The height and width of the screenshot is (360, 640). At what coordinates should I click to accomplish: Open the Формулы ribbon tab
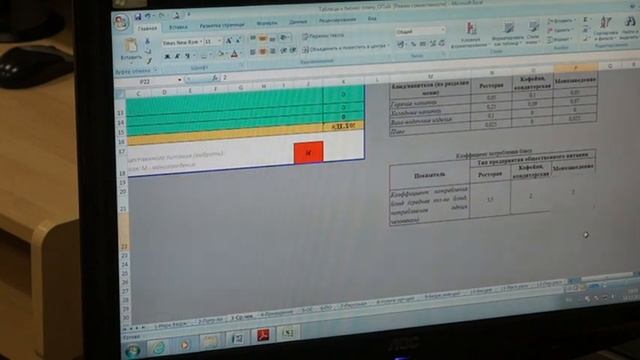click(267, 23)
